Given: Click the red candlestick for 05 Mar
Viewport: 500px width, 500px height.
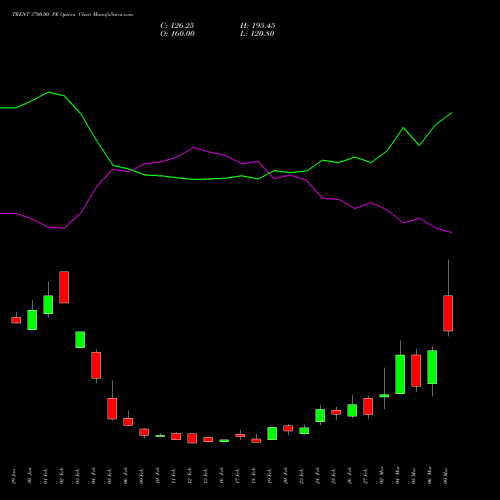Looking at the screenshot, I should click(x=416, y=370).
